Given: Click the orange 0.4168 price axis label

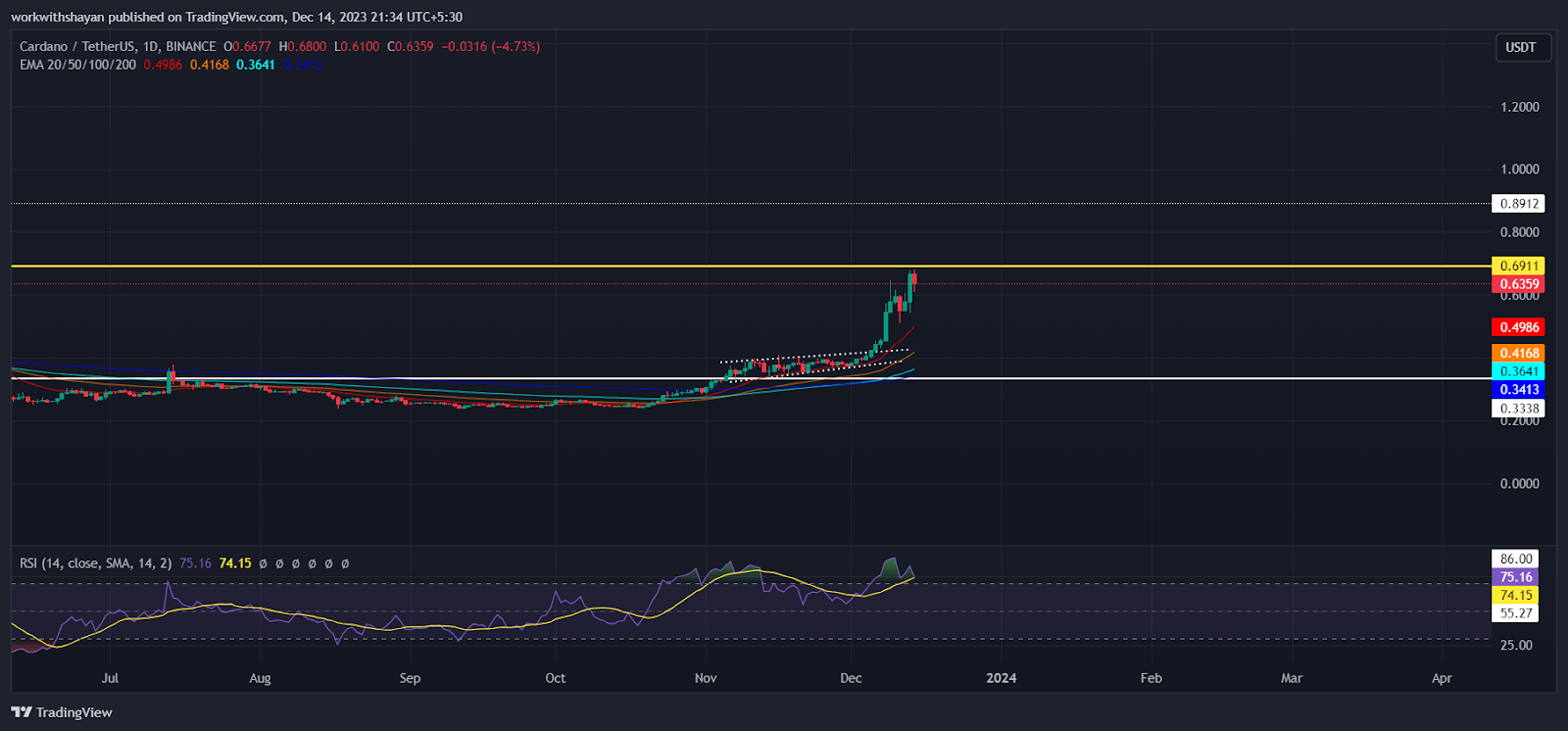Looking at the screenshot, I should click(1519, 353).
